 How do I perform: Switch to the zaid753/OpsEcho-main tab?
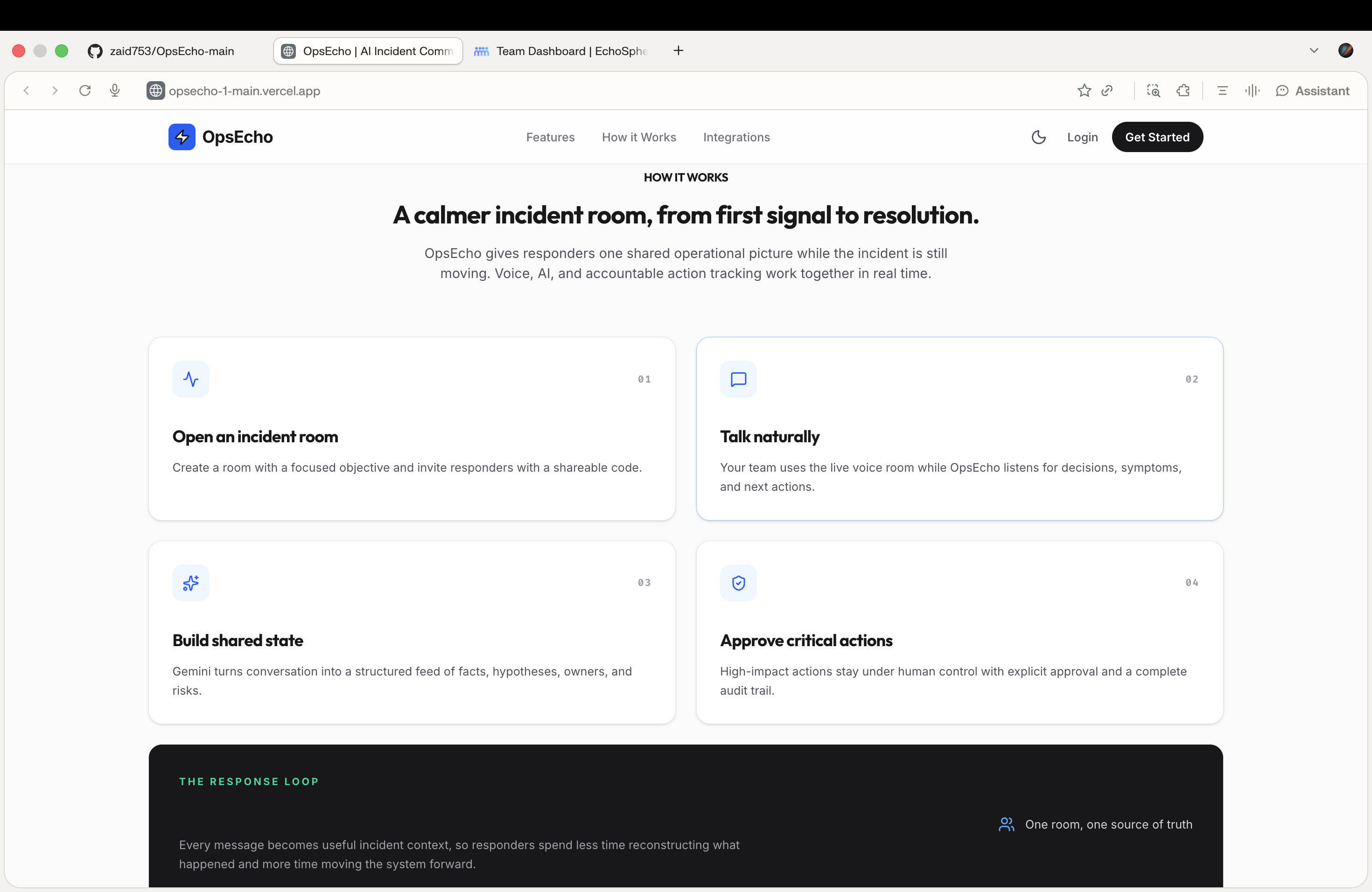pyautogui.click(x=172, y=51)
